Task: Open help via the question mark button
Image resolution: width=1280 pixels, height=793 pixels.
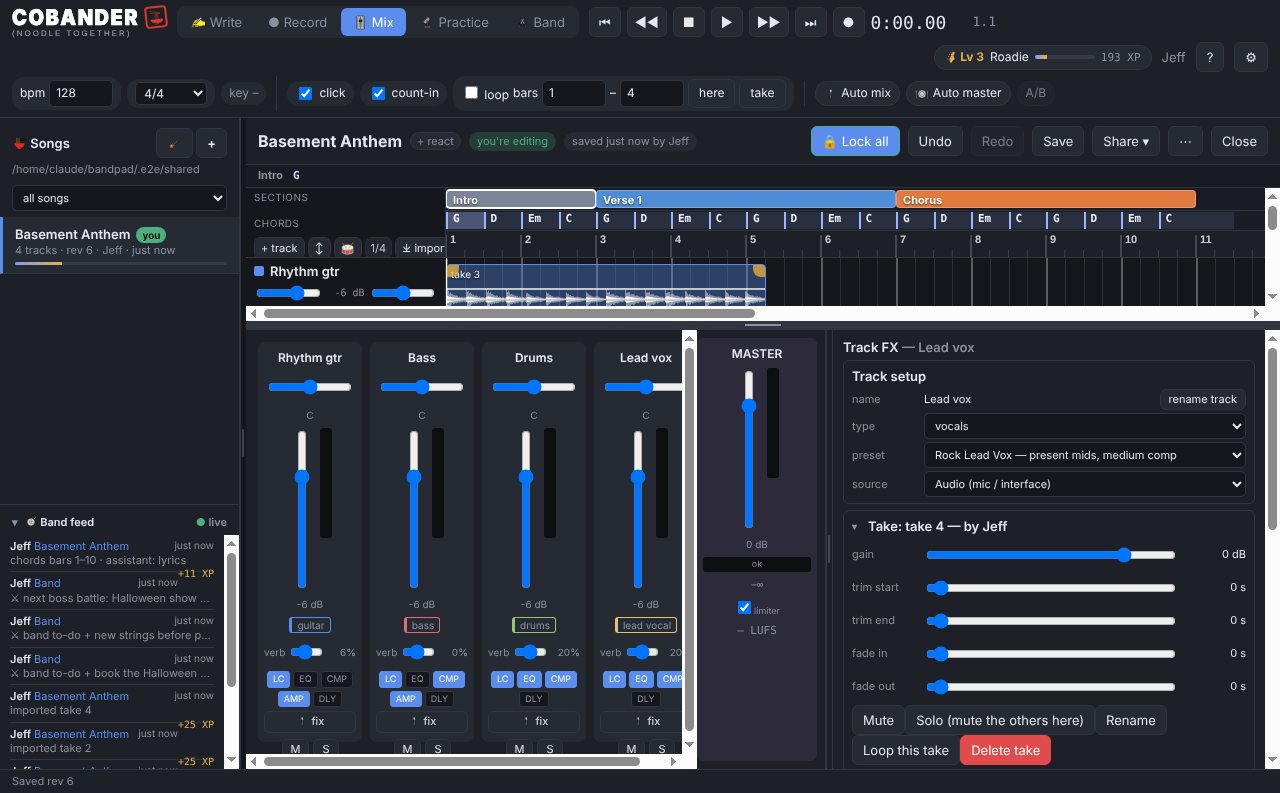Action: tap(1209, 57)
